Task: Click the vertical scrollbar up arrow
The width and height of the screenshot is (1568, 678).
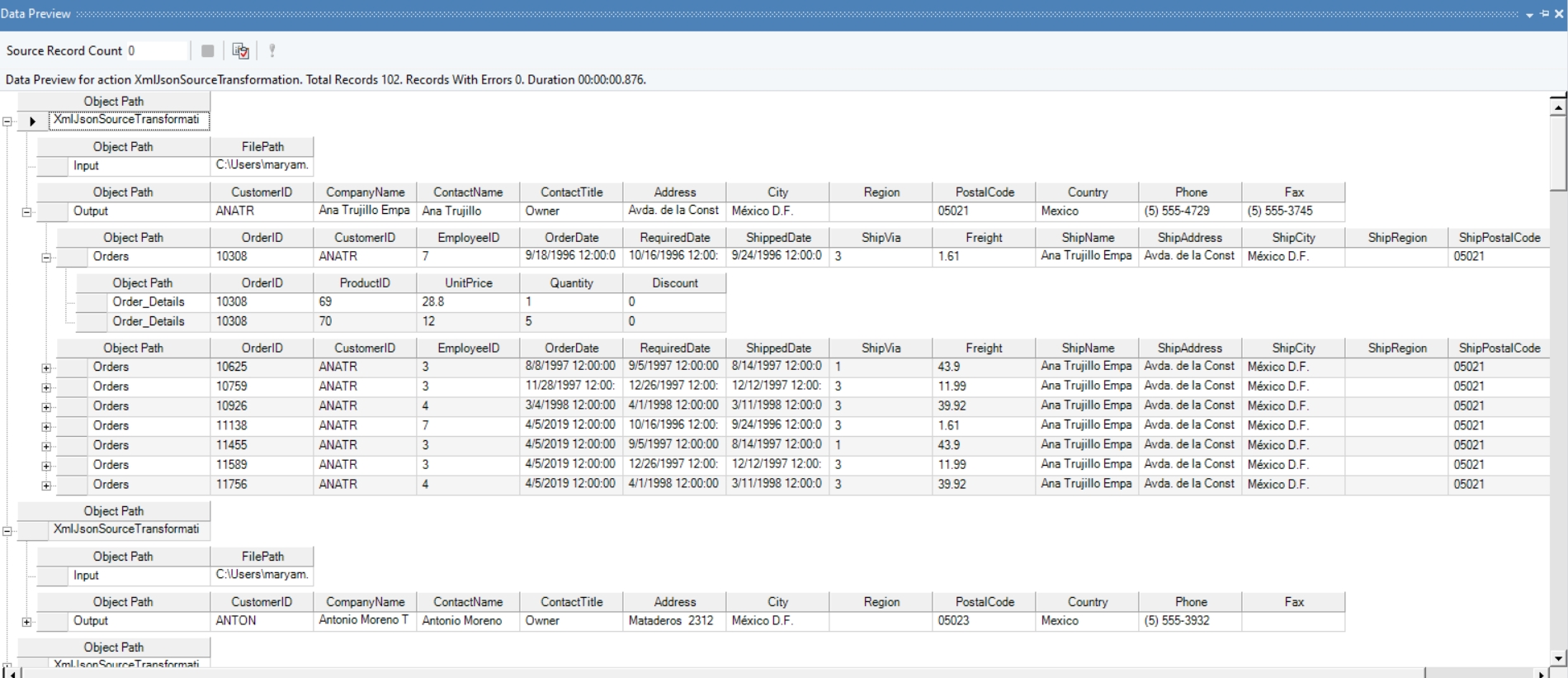Action: (x=1557, y=107)
